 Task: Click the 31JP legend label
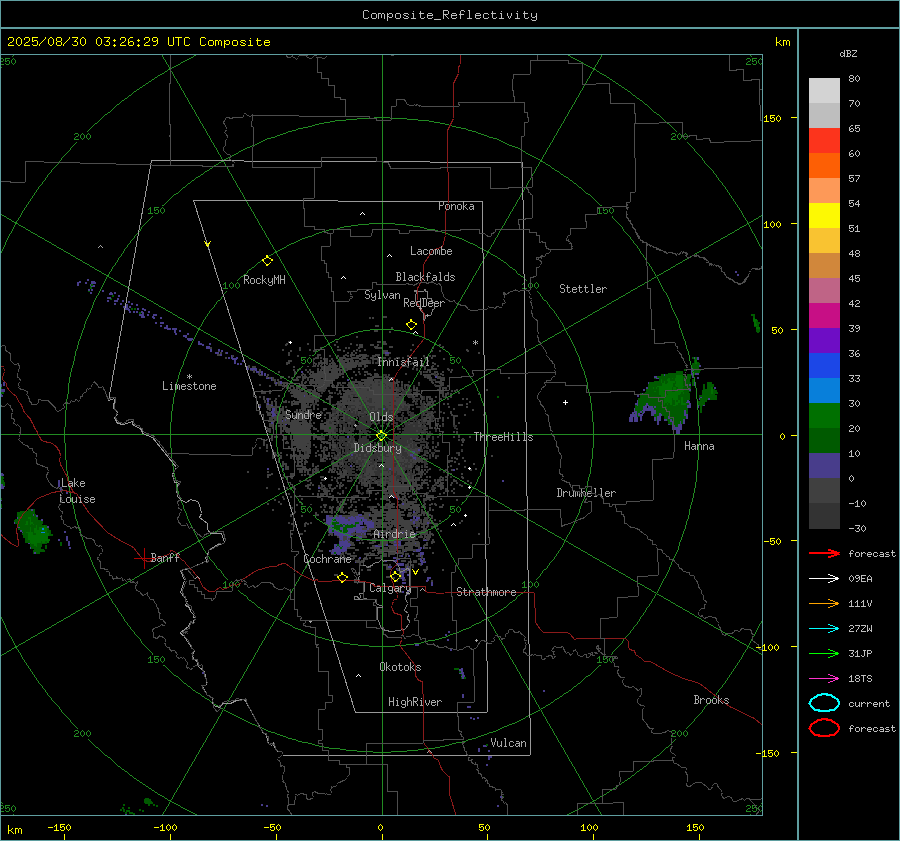[x=860, y=653]
